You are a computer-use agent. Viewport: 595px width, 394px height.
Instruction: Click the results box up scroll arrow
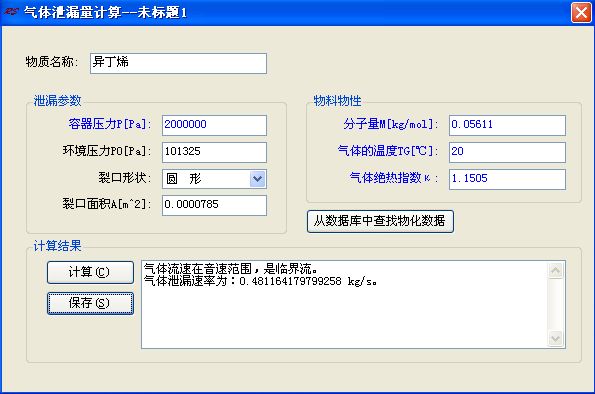[556, 270]
